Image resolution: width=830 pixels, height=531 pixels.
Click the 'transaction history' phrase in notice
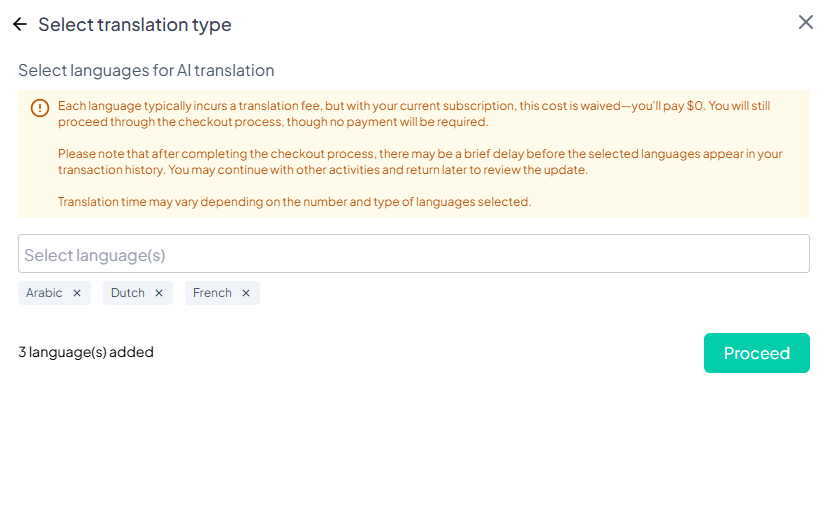[x=111, y=170]
